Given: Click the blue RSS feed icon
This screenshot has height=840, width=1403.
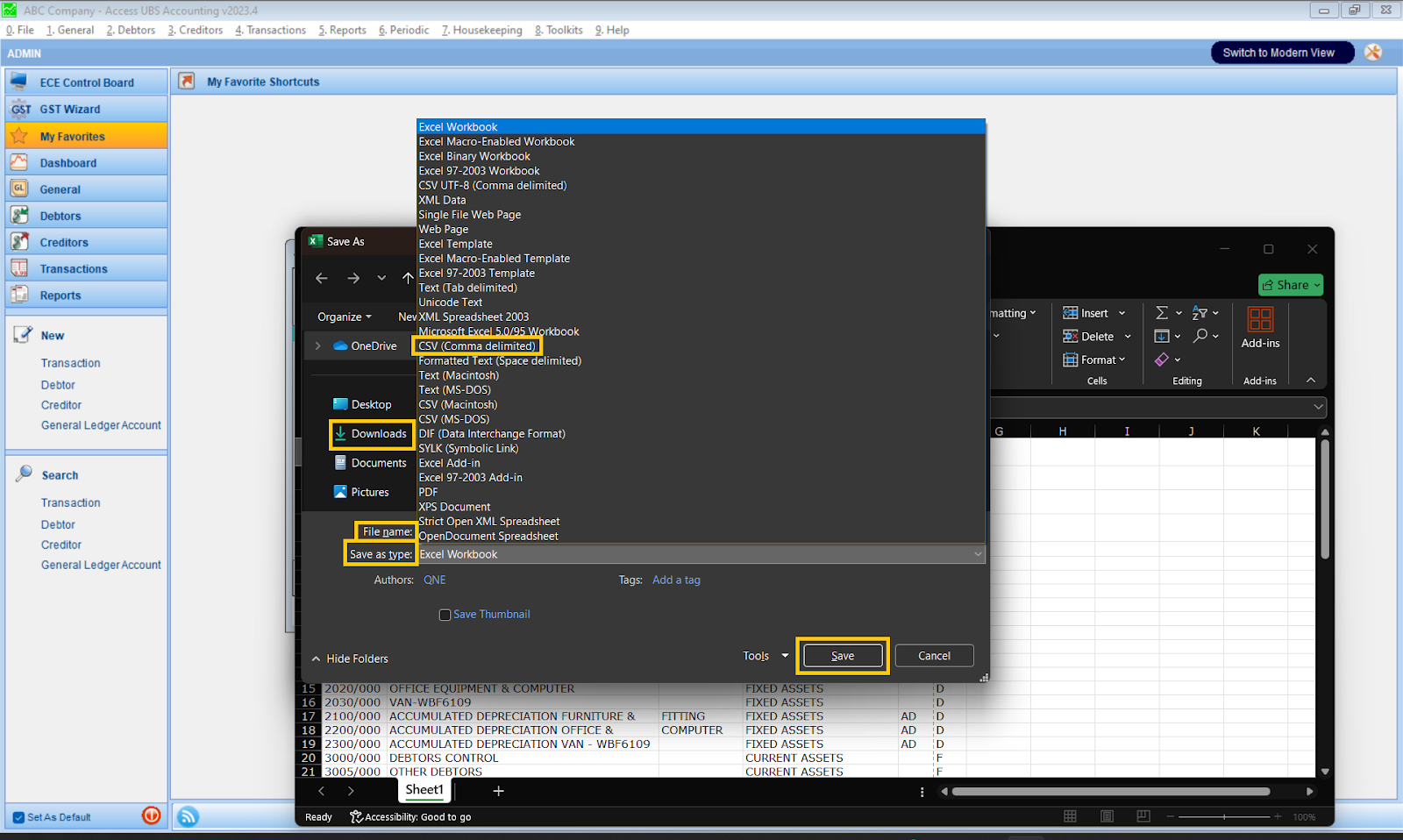Looking at the screenshot, I should point(188,816).
